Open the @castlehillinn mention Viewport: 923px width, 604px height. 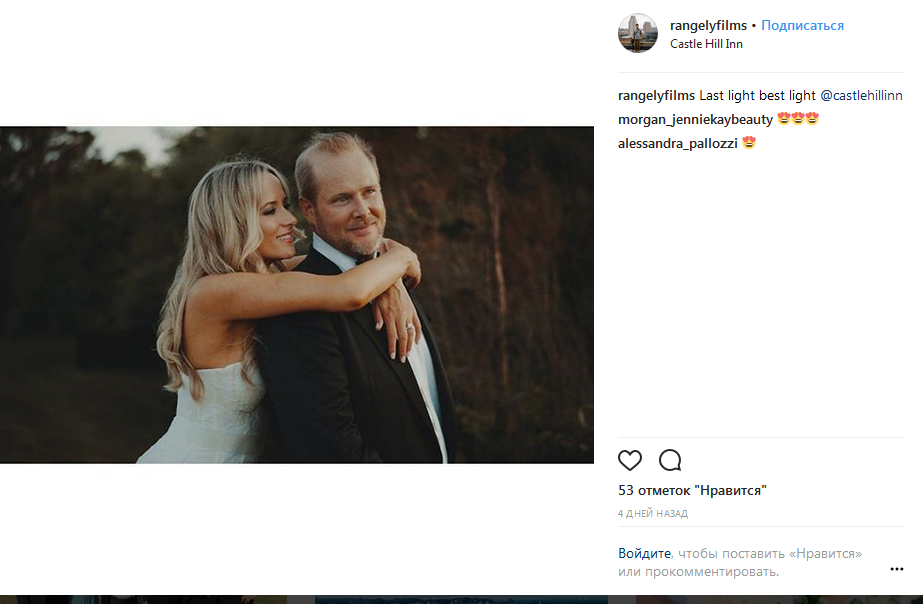pos(861,95)
